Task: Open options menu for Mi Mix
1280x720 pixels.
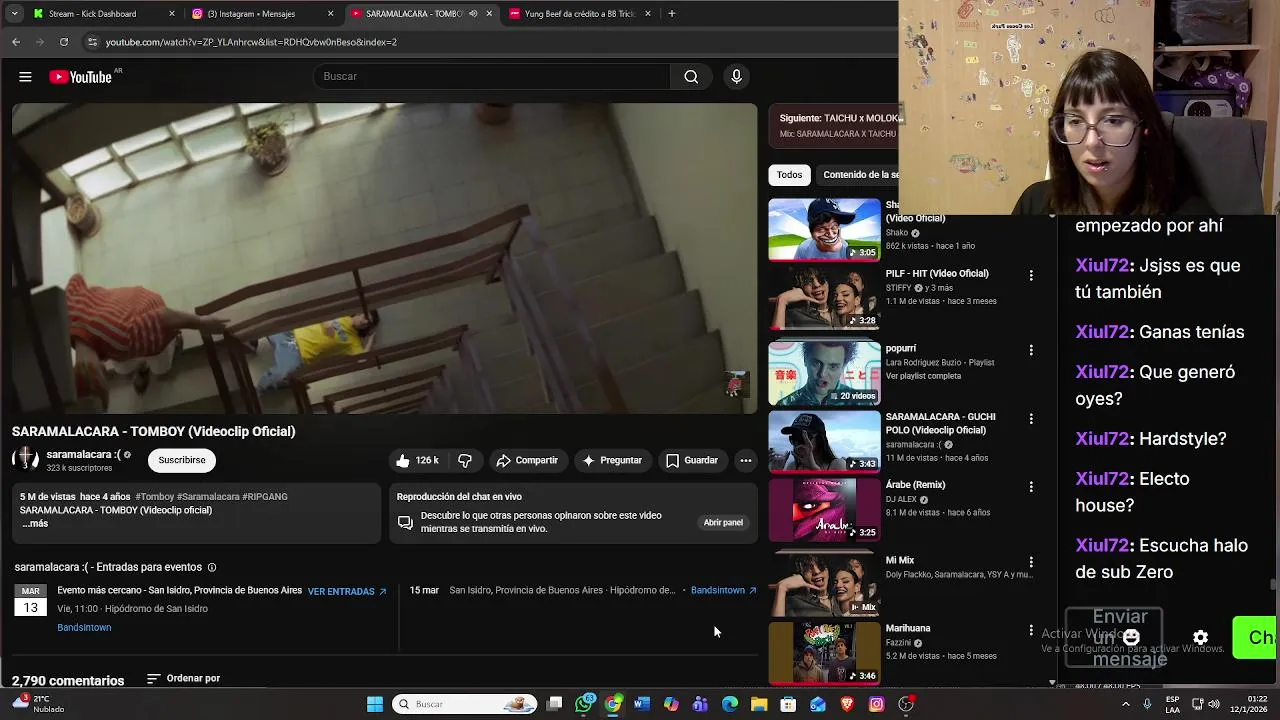Action: (1031, 562)
